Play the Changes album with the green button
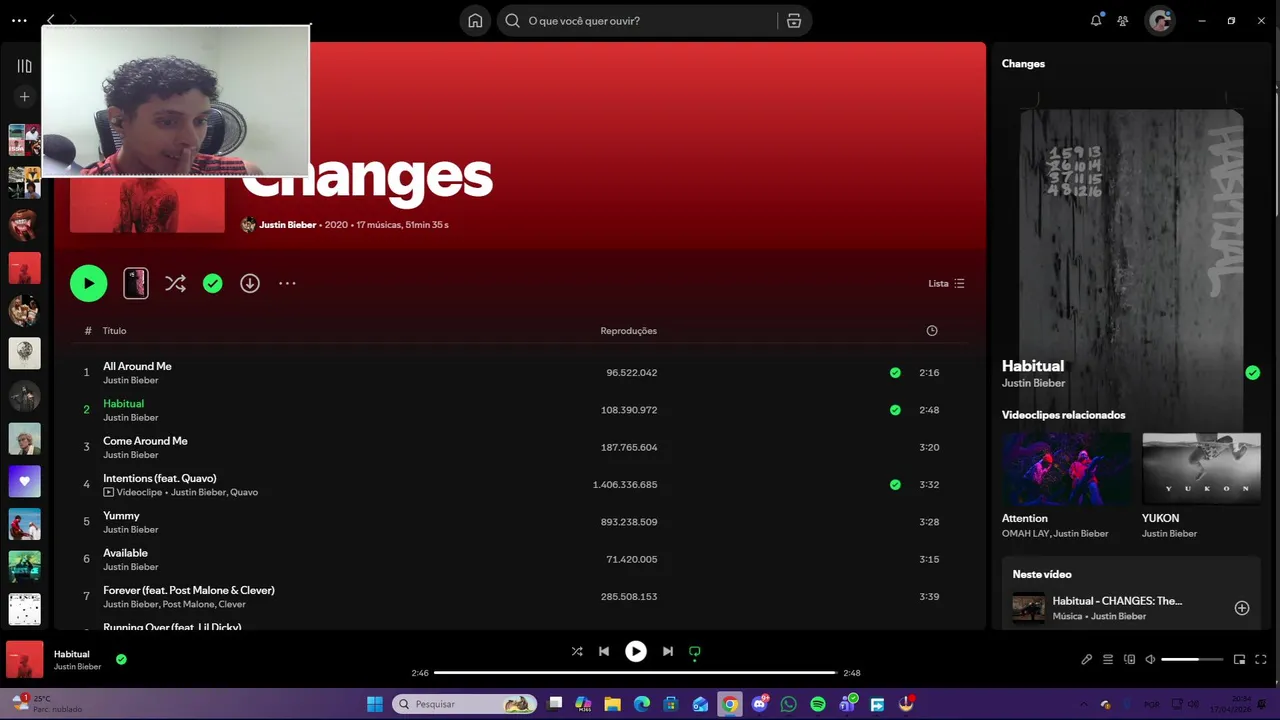Viewport: 1280px width, 720px height. click(89, 283)
